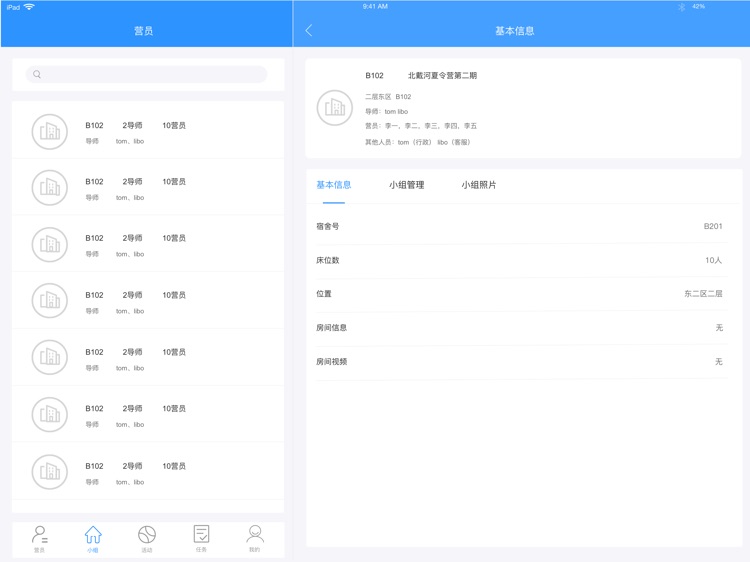This screenshot has width=750, height=562.
Task: Click the 10人 bed count value
Action: pyautogui.click(x=713, y=260)
